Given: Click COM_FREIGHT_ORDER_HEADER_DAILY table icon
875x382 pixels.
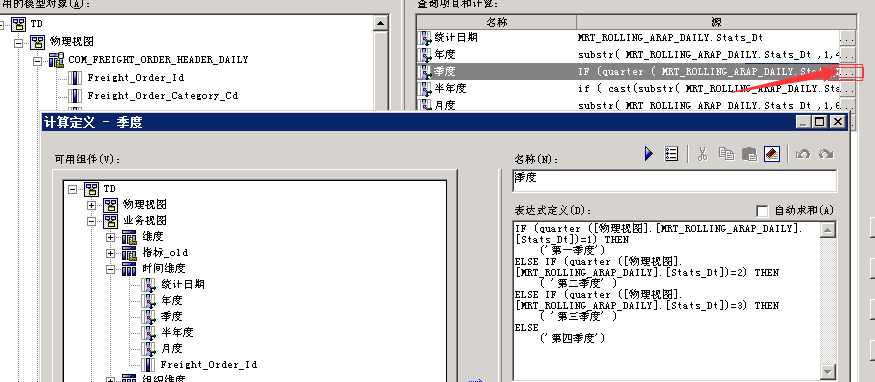Looking at the screenshot, I should pyautogui.click(x=56, y=60).
